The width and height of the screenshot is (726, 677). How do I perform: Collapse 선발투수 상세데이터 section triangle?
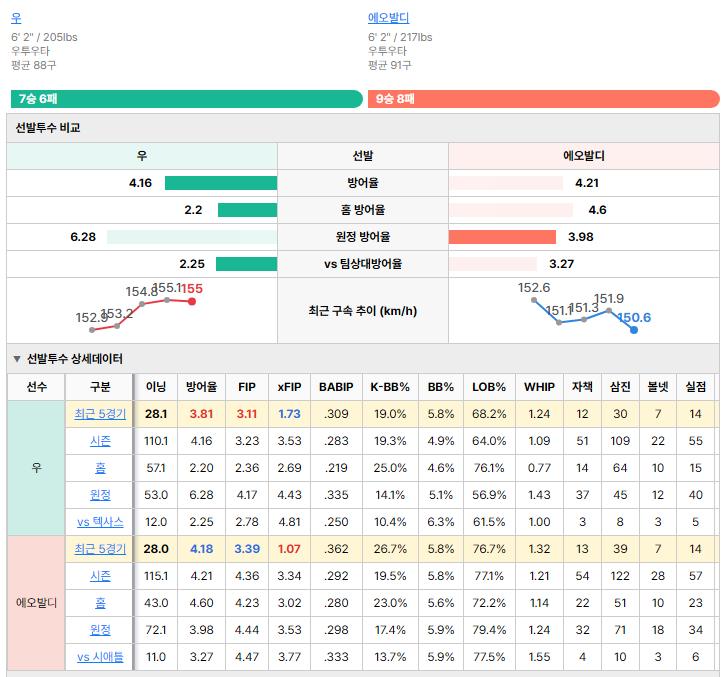(17, 359)
